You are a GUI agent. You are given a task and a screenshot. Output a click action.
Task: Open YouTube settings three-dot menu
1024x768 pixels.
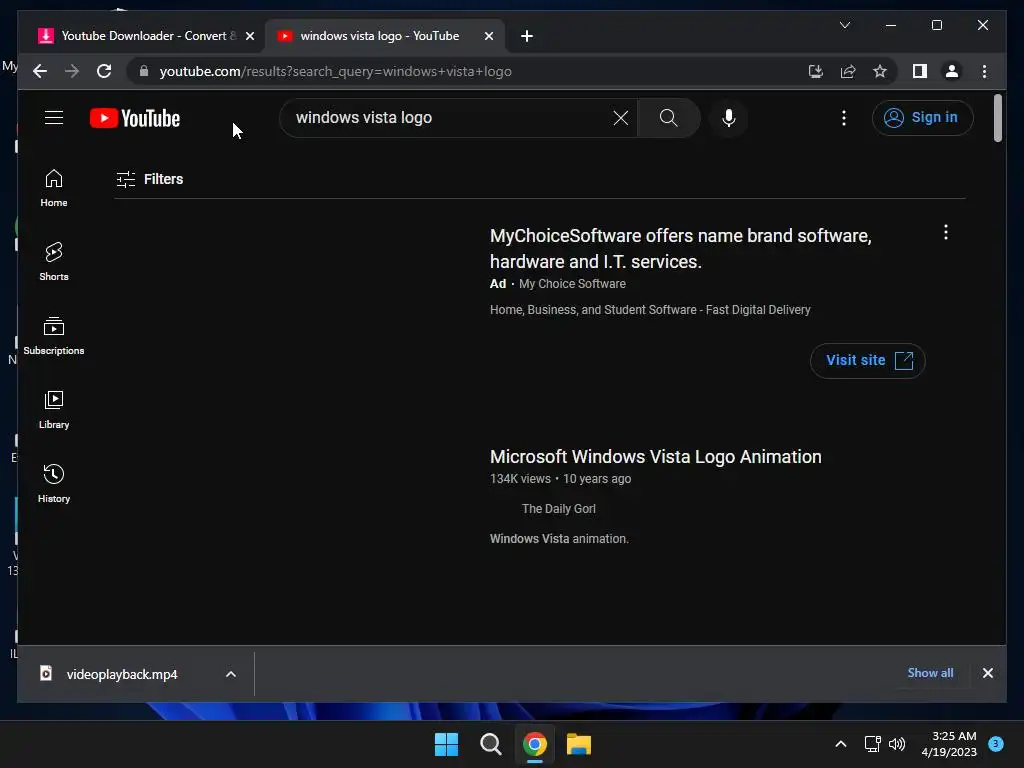pyautogui.click(x=844, y=118)
